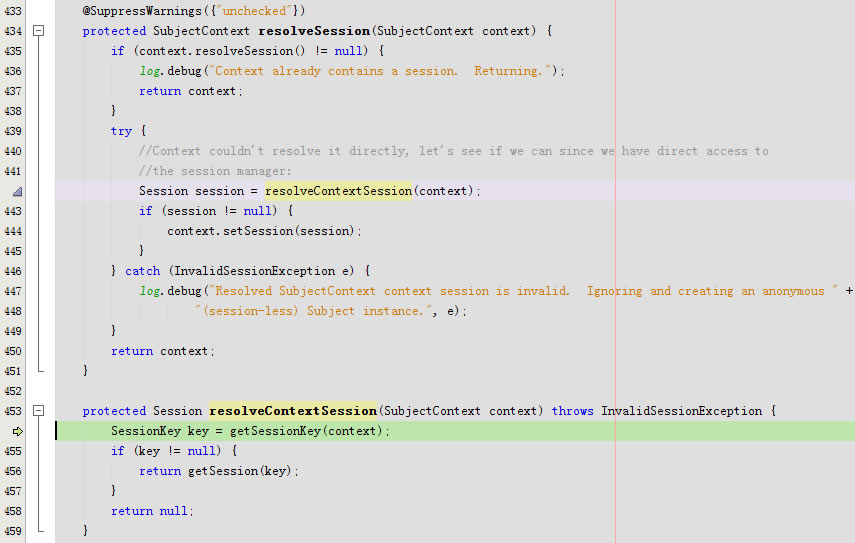Click line number 433 in the gutter
The image size is (855, 543).
click(x=13, y=11)
